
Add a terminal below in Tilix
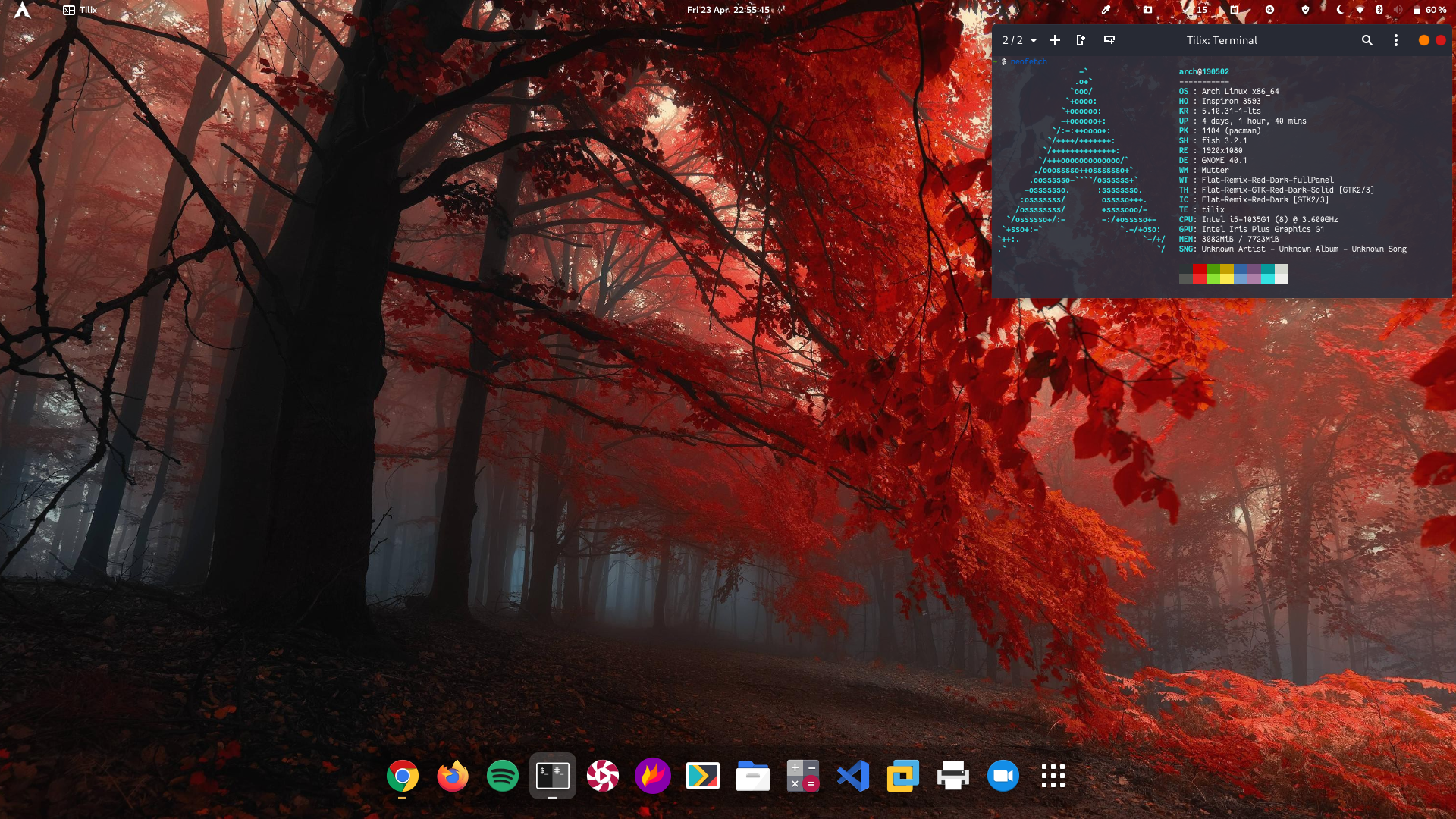pyautogui.click(x=1109, y=40)
